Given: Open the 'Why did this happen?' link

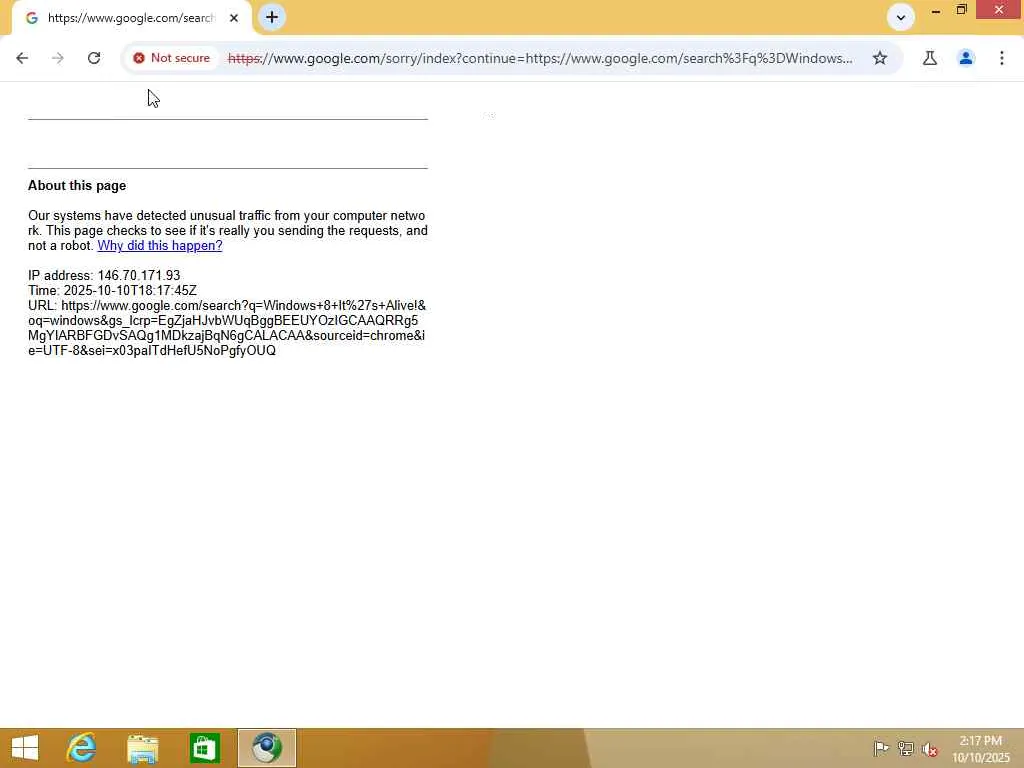Looking at the screenshot, I should pos(160,246).
